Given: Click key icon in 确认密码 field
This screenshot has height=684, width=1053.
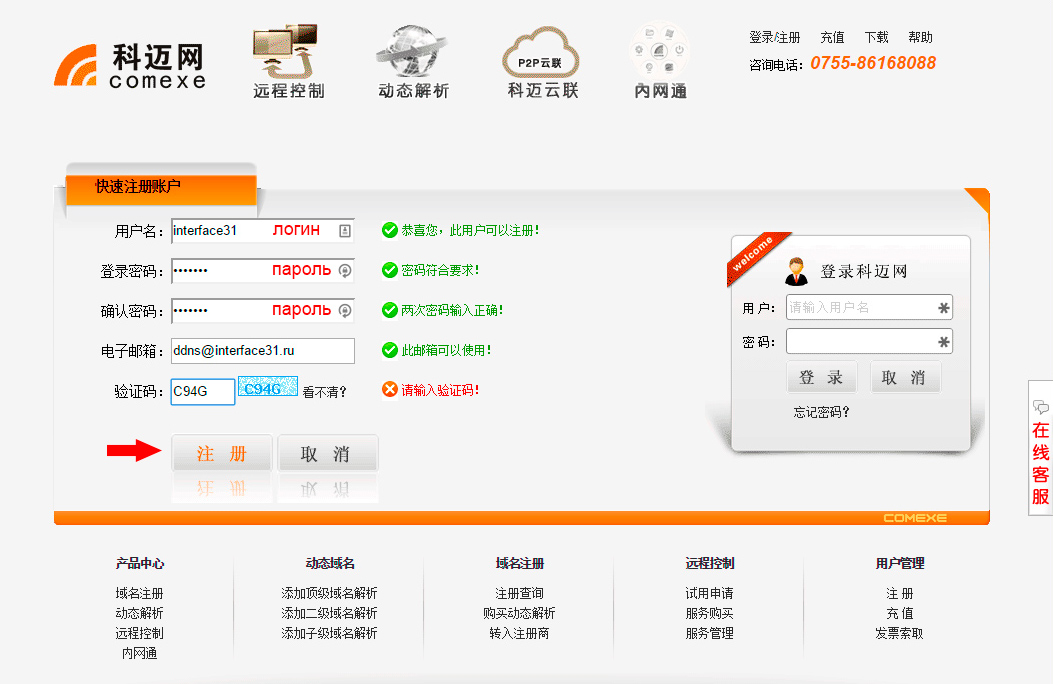Looking at the screenshot, I should click(345, 310).
